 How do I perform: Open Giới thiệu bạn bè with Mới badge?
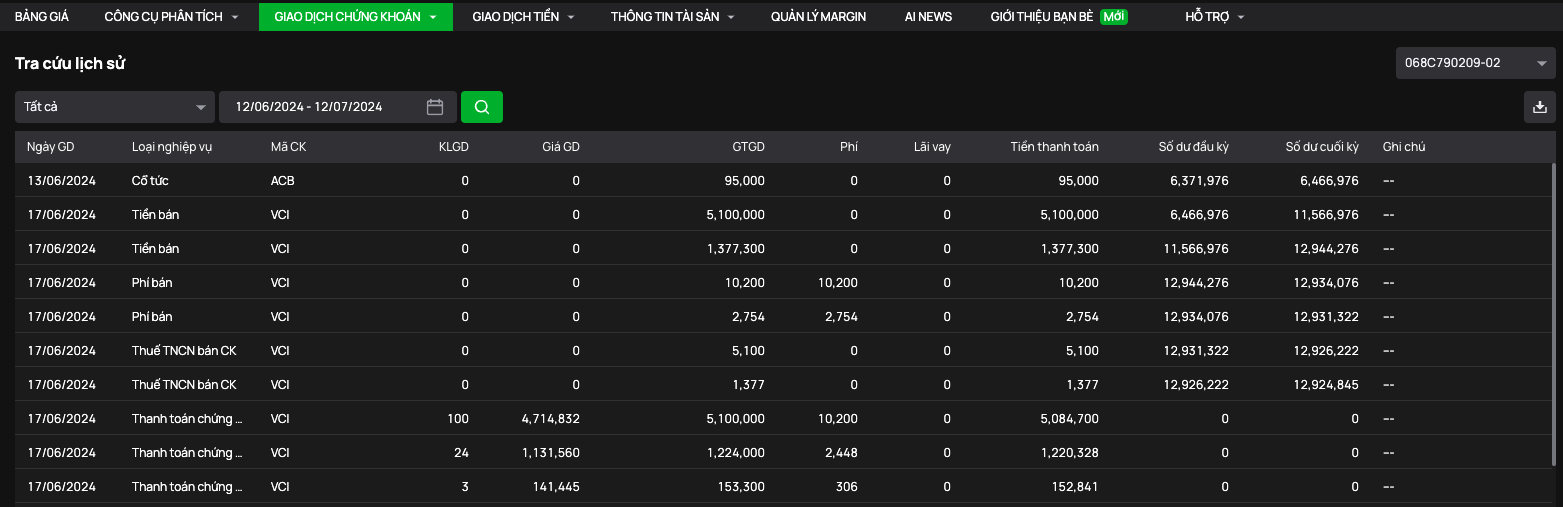click(1059, 17)
